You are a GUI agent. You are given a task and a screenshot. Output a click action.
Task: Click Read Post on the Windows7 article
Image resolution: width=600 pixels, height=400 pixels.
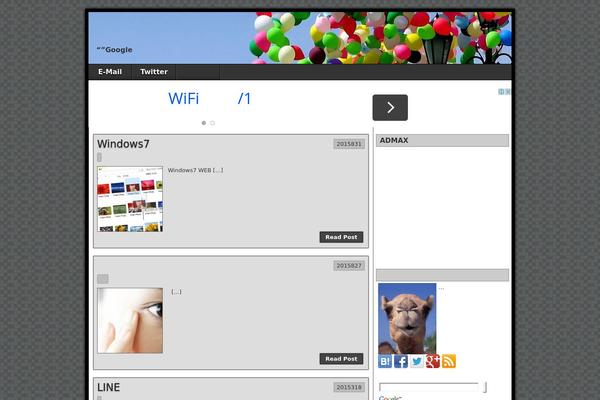click(x=341, y=237)
